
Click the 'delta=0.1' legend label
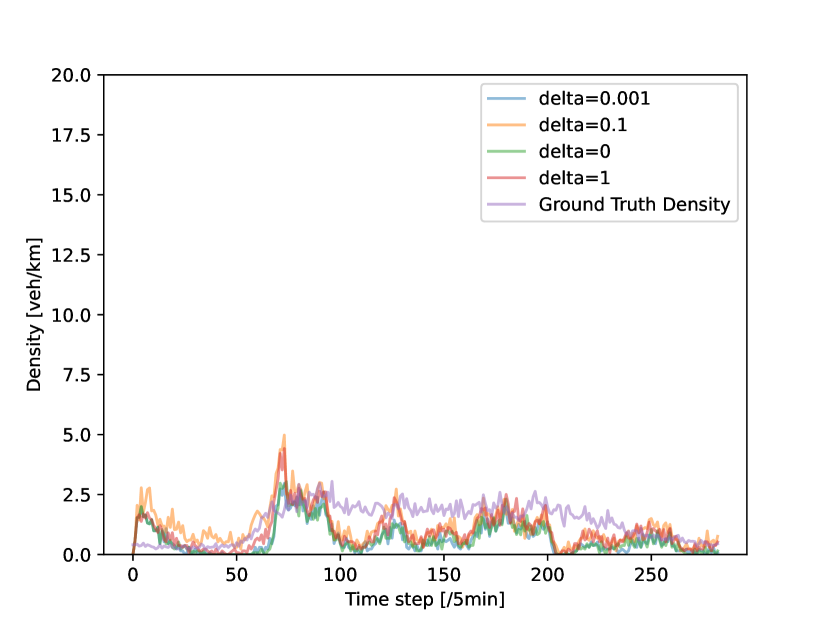(583, 125)
